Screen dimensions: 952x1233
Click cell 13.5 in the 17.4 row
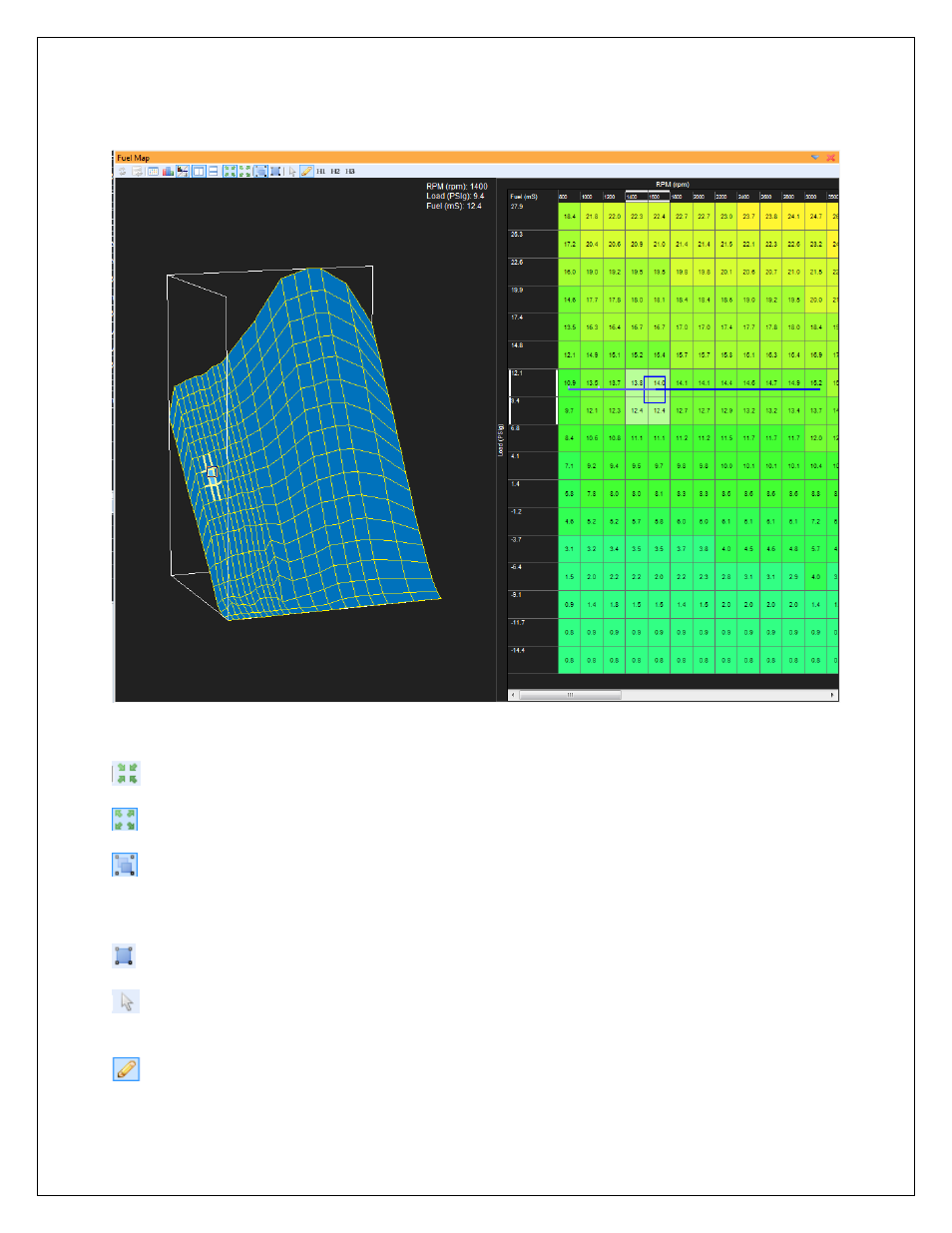click(569, 327)
